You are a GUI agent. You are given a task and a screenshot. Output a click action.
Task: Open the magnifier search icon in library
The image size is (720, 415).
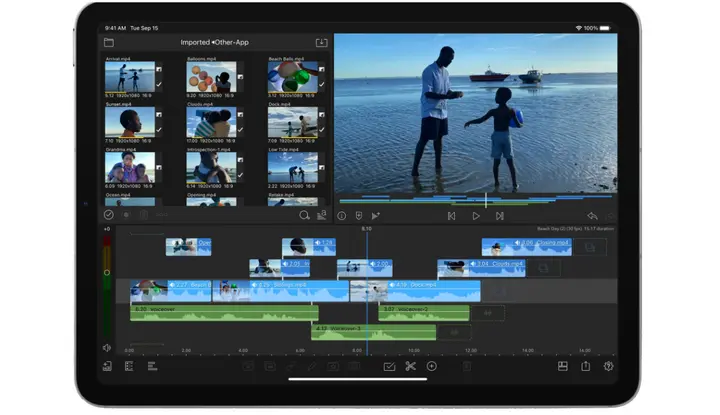pyautogui.click(x=304, y=215)
